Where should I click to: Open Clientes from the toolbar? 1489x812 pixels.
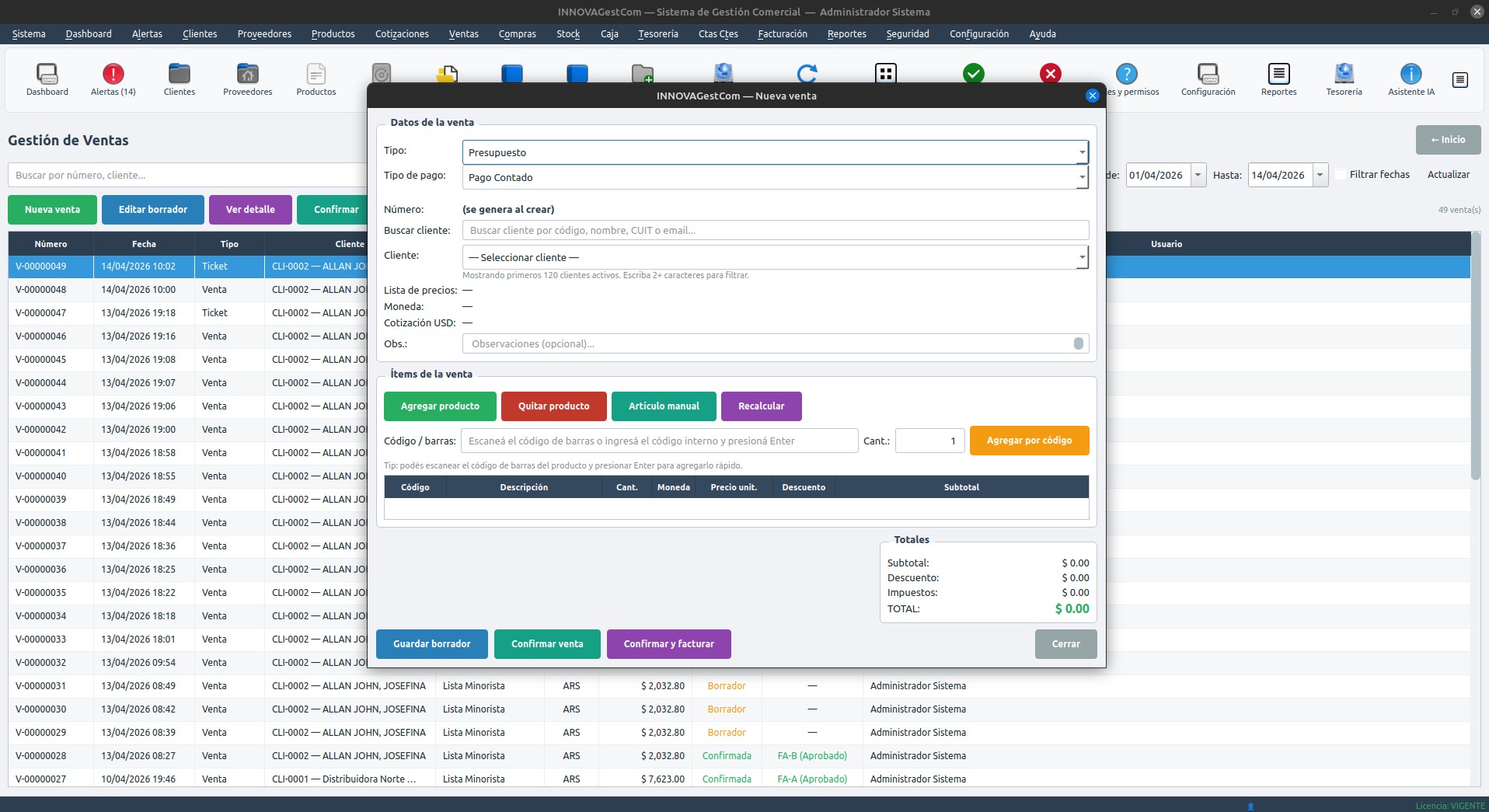point(179,79)
